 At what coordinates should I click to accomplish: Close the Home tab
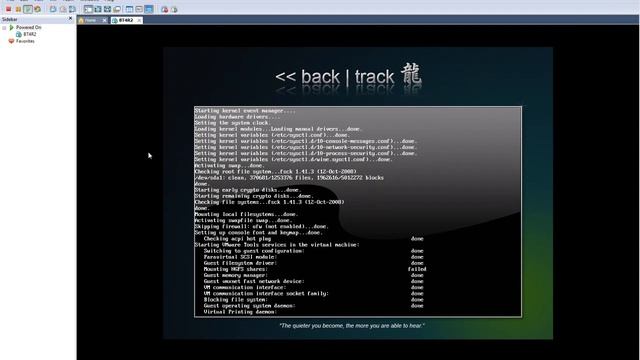coord(105,20)
